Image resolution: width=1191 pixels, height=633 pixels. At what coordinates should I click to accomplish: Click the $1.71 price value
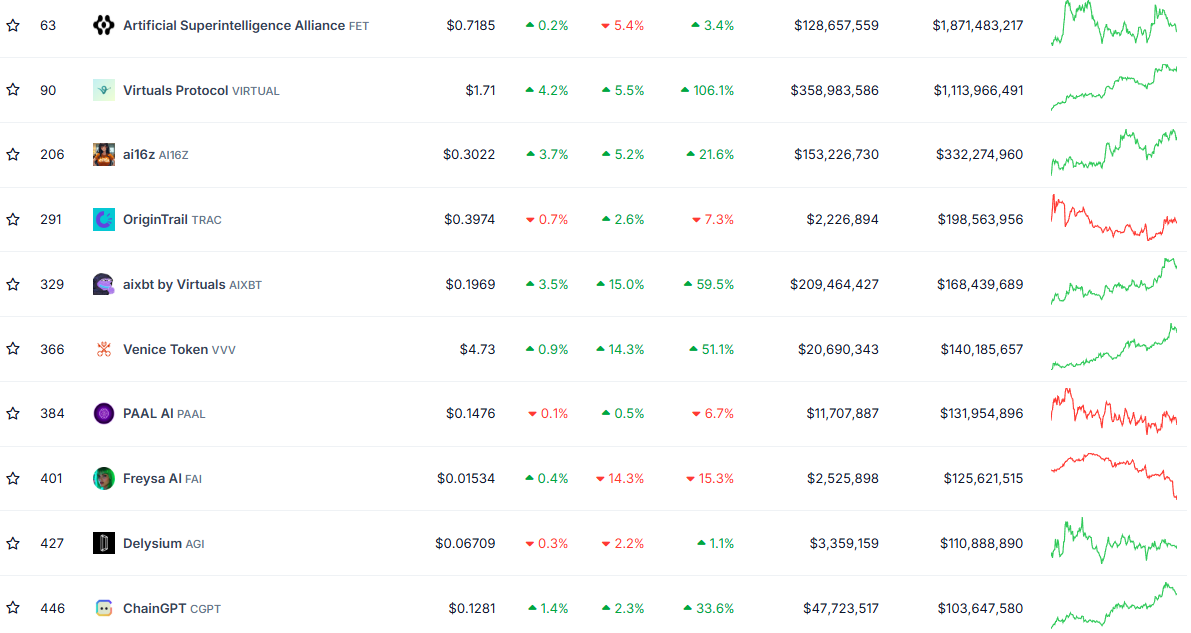(x=480, y=90)
